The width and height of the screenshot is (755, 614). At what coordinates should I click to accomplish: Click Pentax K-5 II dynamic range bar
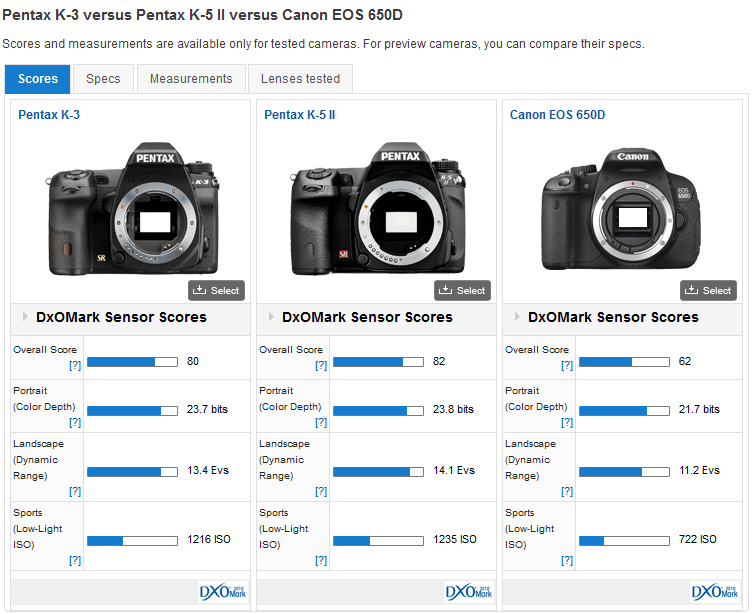[x=378, y=472]
